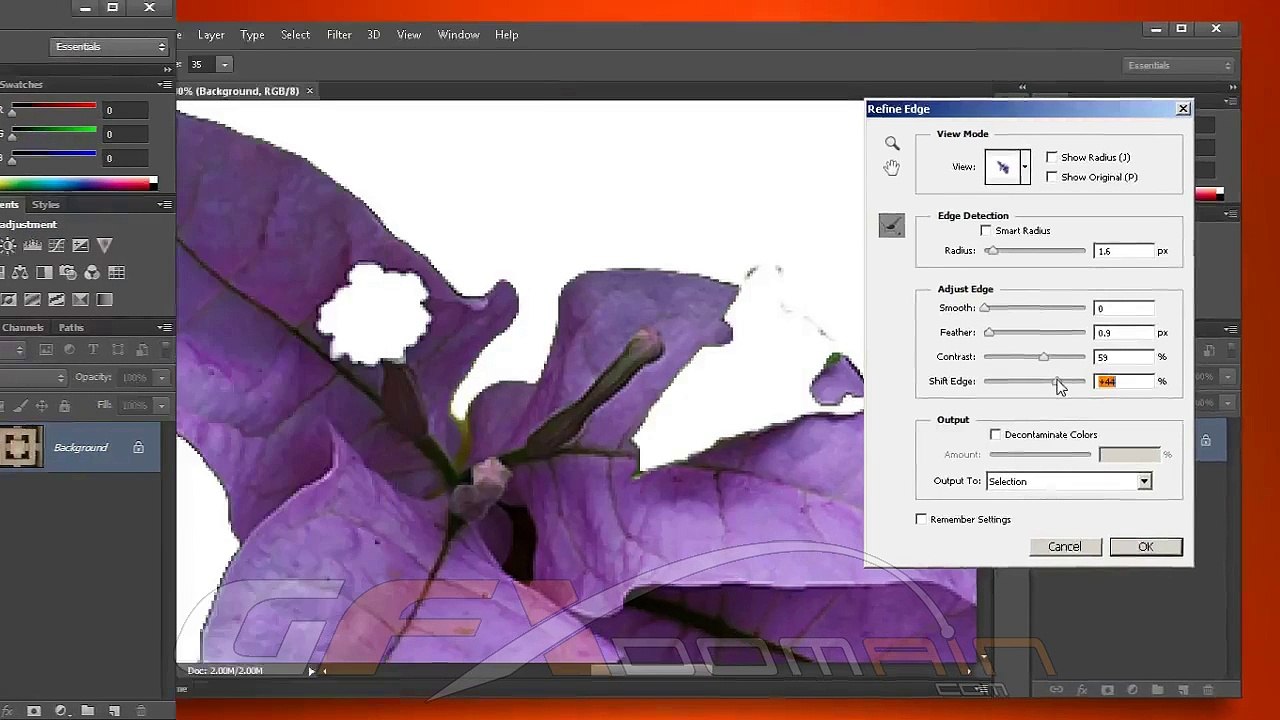Add a Threshold adjustment
The height and width of the screenshot is (720, 1280).
pyautogui.click(x=56, y=299)
